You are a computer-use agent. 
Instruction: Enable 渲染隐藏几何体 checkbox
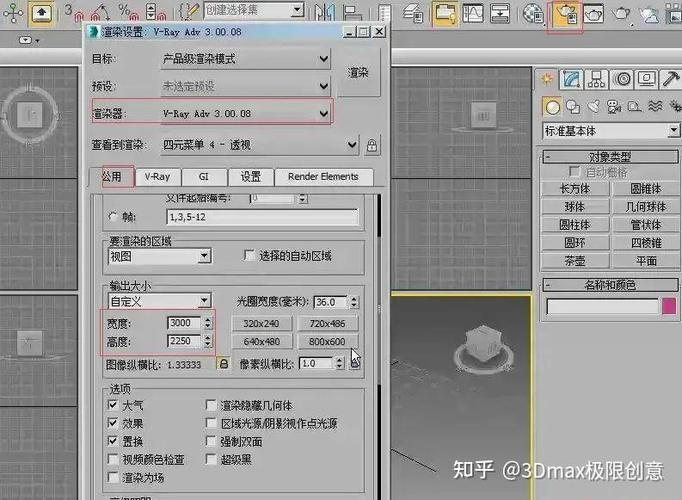[x=211, y=405]
